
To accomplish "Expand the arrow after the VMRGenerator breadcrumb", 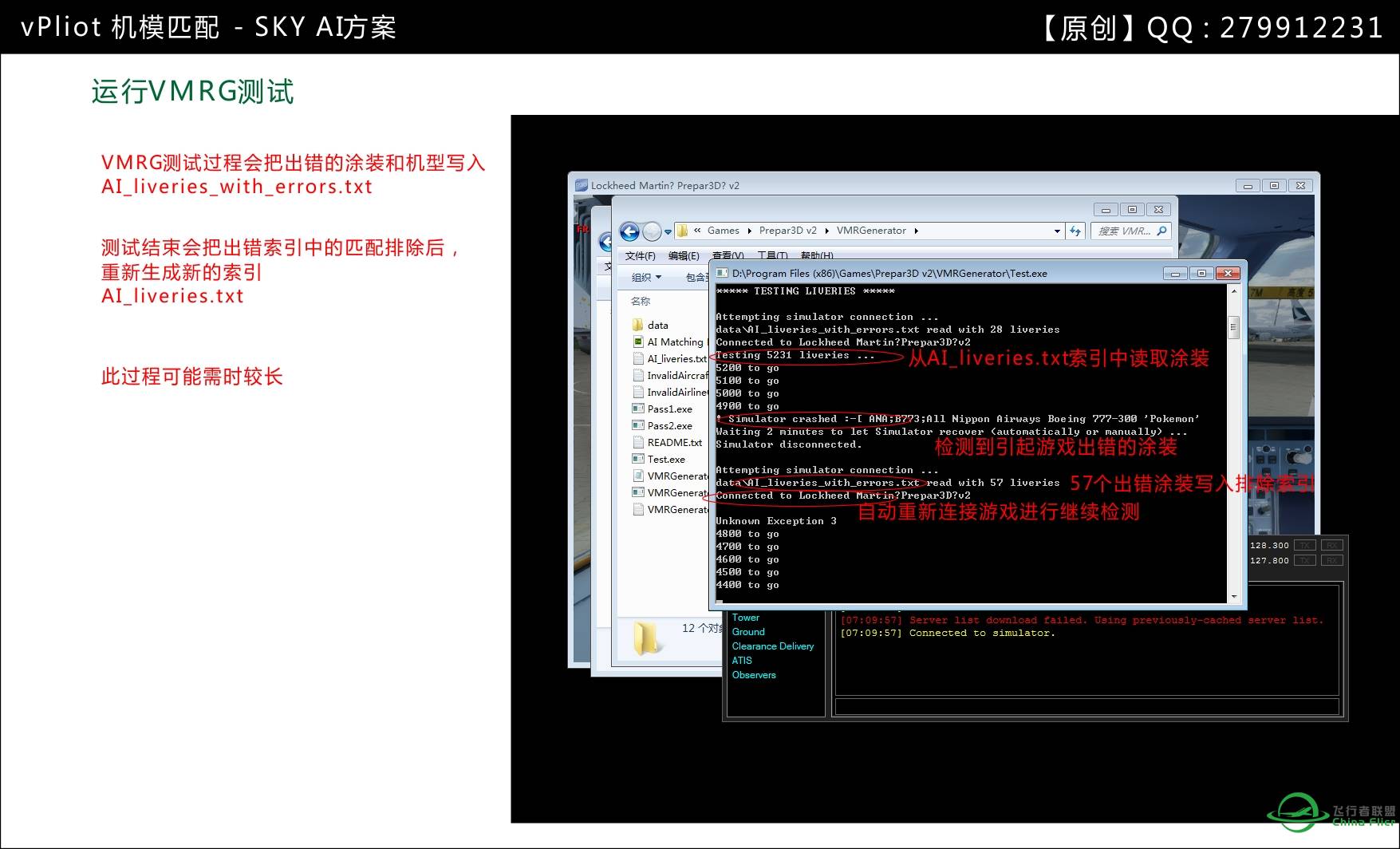I will point(917,231).
